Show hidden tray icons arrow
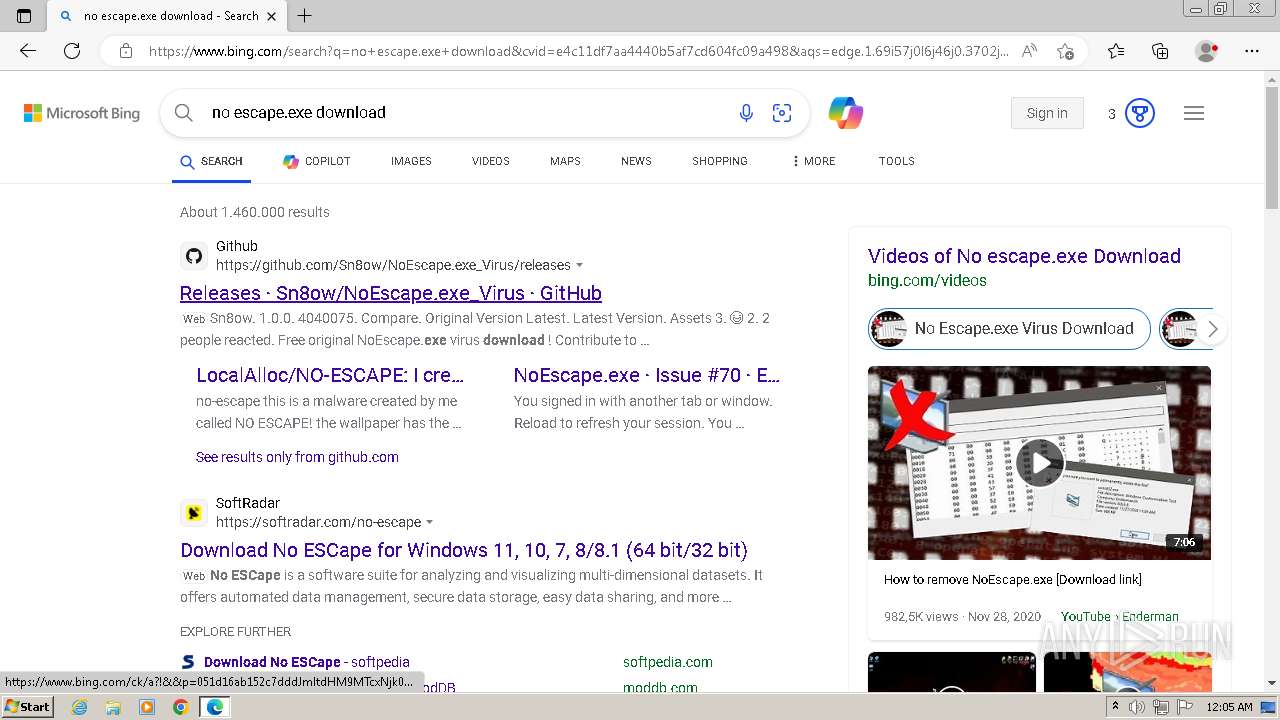 (x=1115, y=707)
